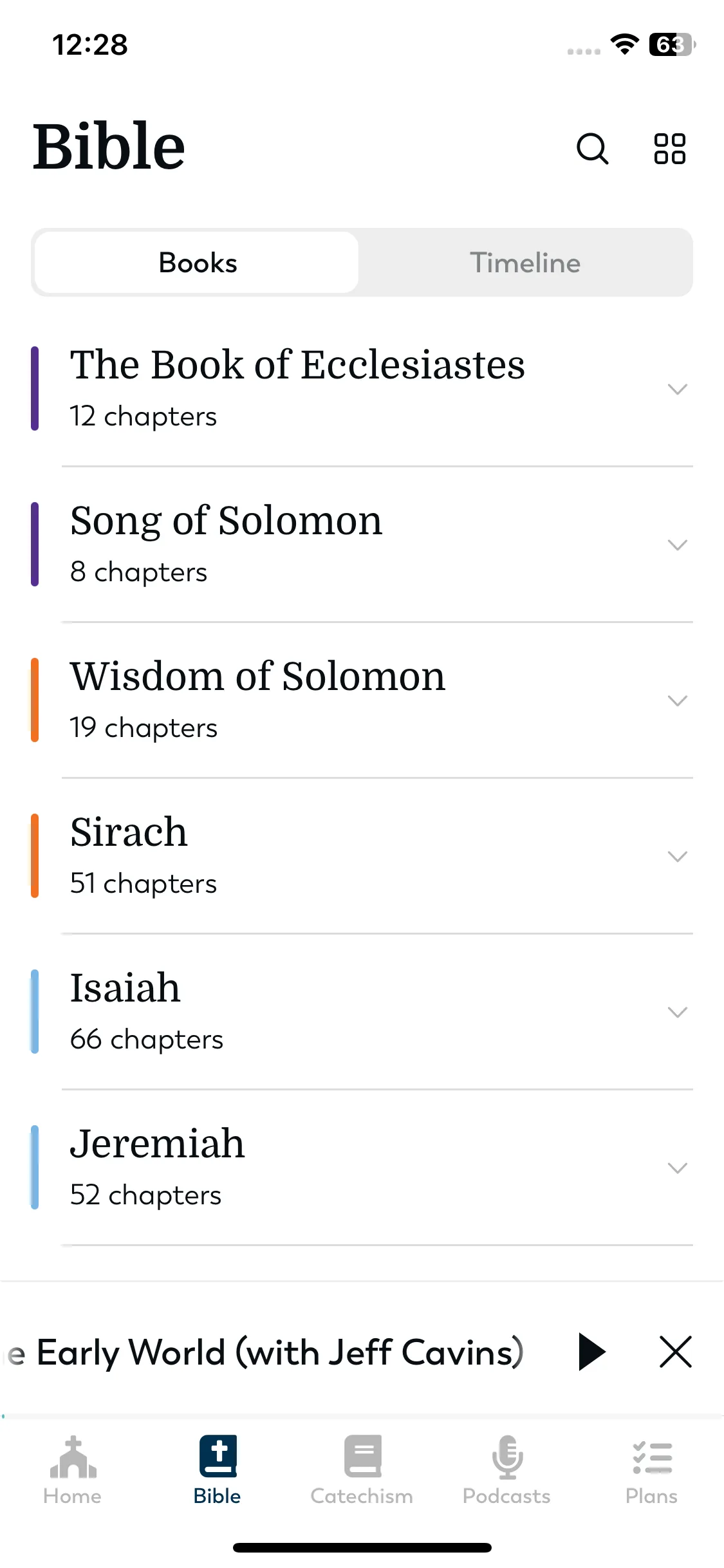Open Wisdom of Solomon book
The width and height of the screenshot is (724, 1568).
(x=362, y=700)
